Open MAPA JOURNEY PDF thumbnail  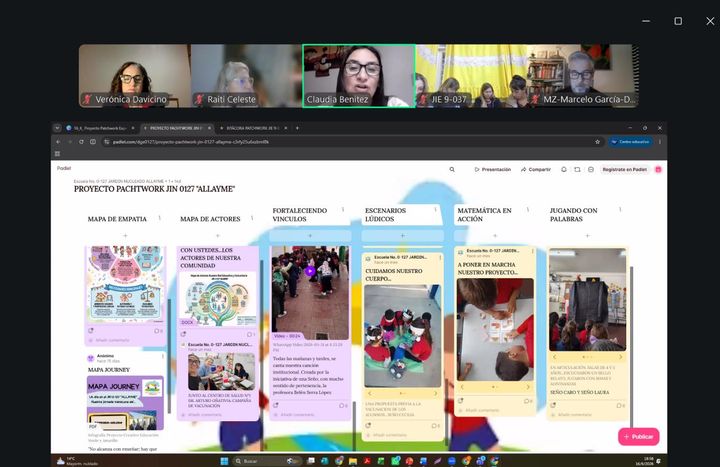[125, 403]
